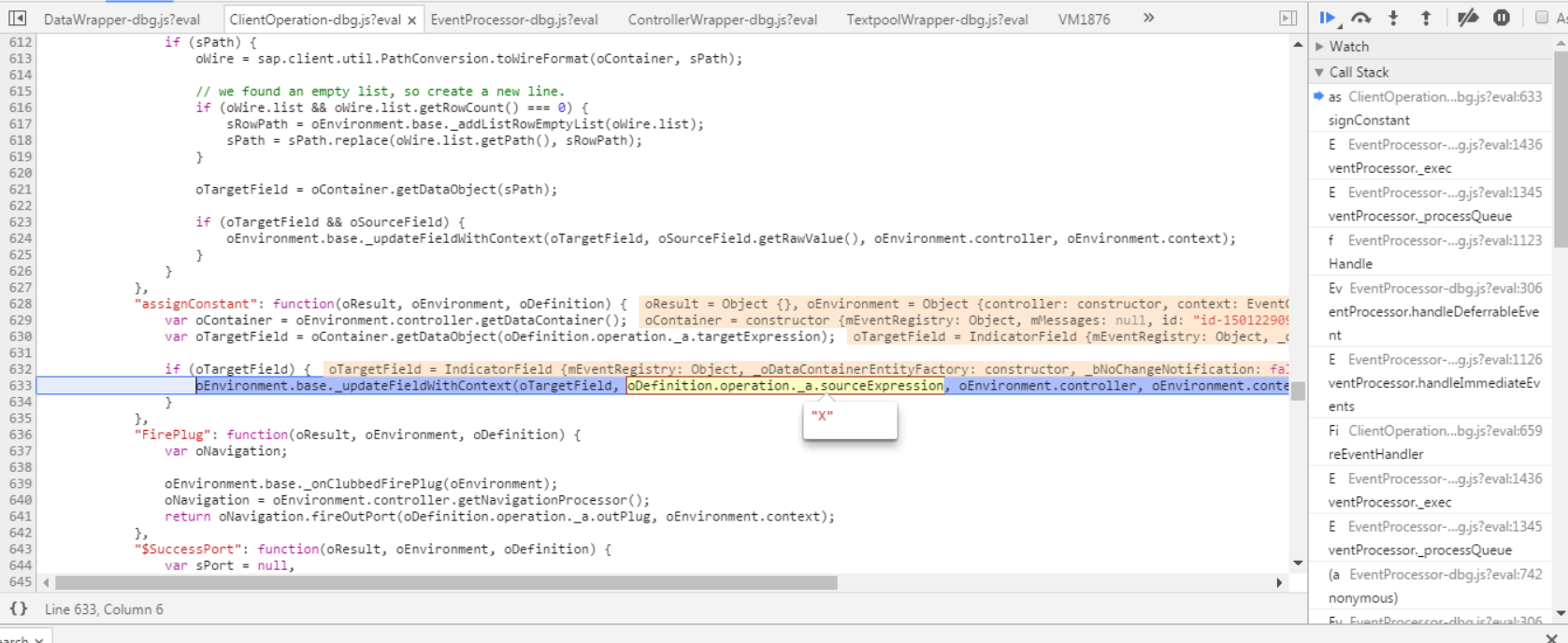
Task: Set breakpoint on line number 633
Action: coord(20,386)
